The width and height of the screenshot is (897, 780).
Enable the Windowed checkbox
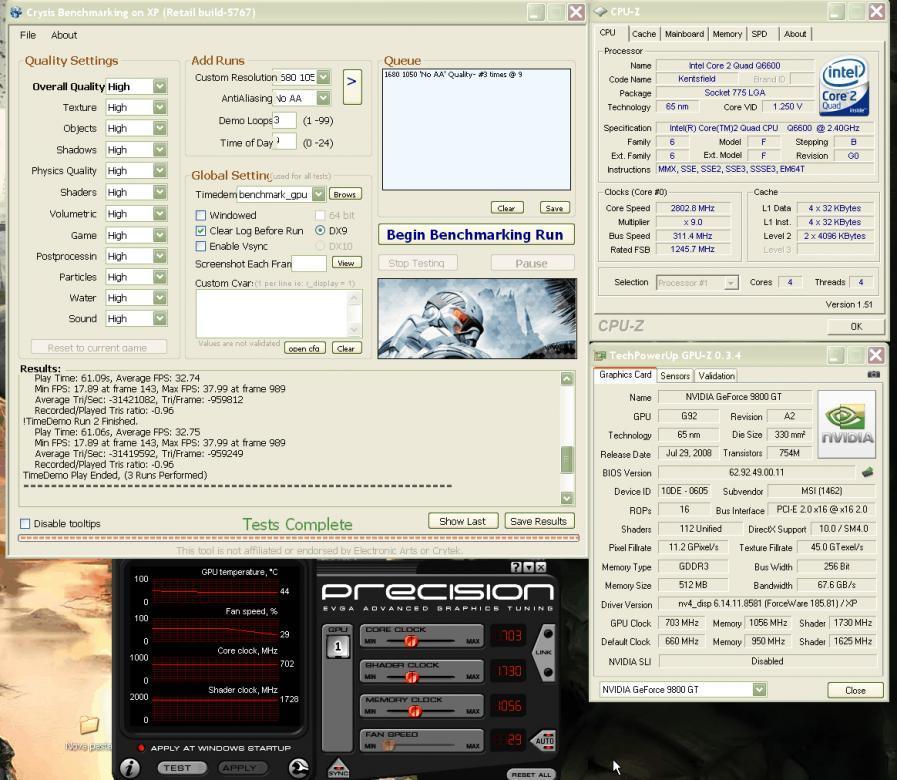point(201,215)
